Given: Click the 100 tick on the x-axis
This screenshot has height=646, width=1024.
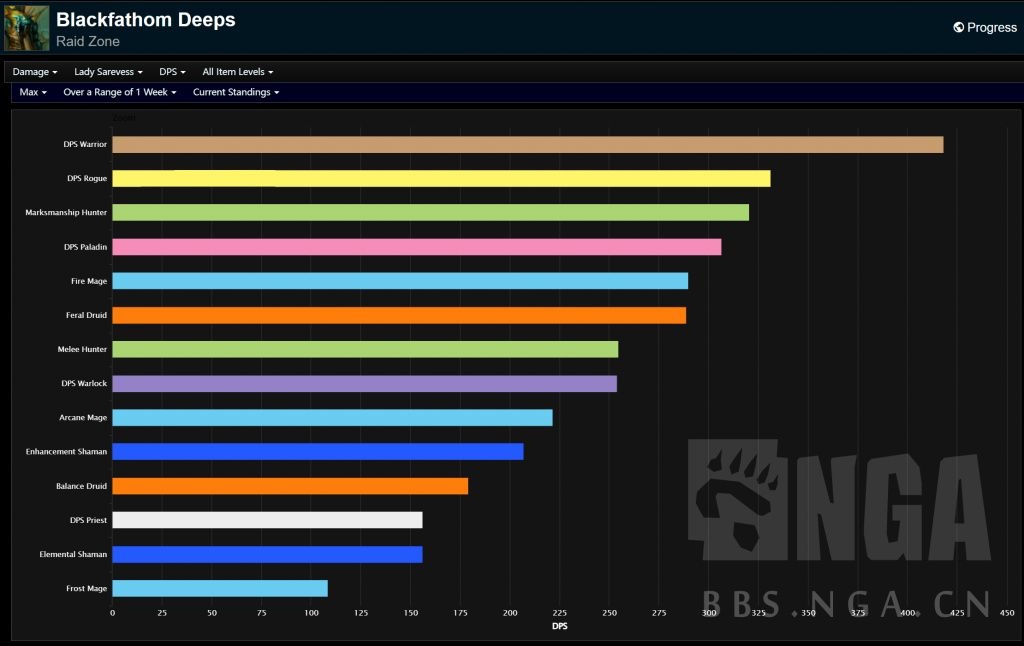Looking at the screenshot, I should point(312,613).
